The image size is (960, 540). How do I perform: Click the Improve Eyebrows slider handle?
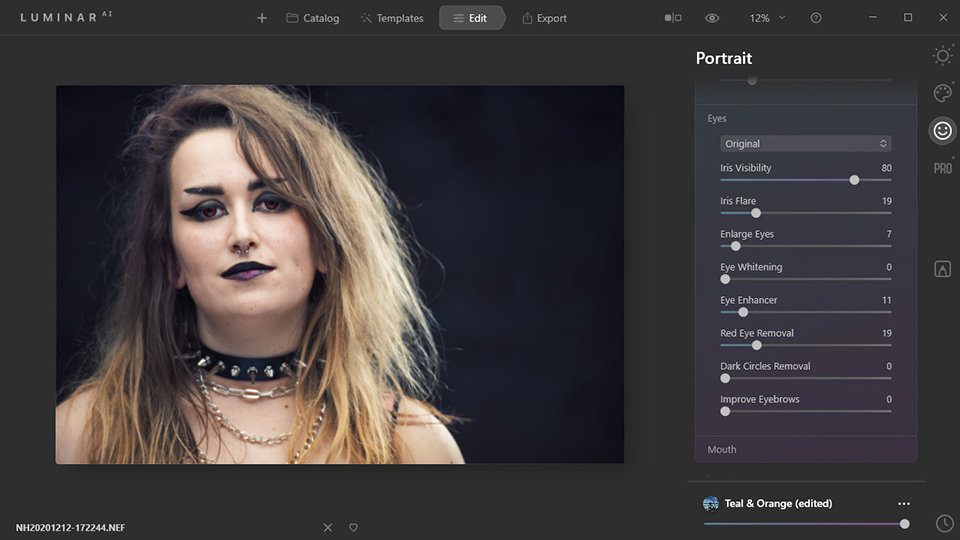(x=726, y=411)
